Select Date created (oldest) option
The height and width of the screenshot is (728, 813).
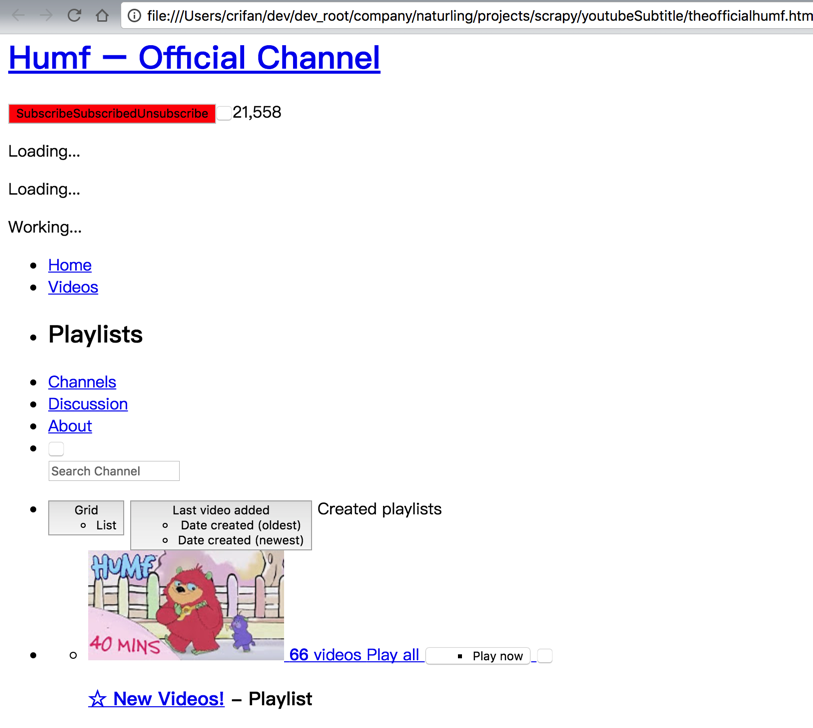241,525
